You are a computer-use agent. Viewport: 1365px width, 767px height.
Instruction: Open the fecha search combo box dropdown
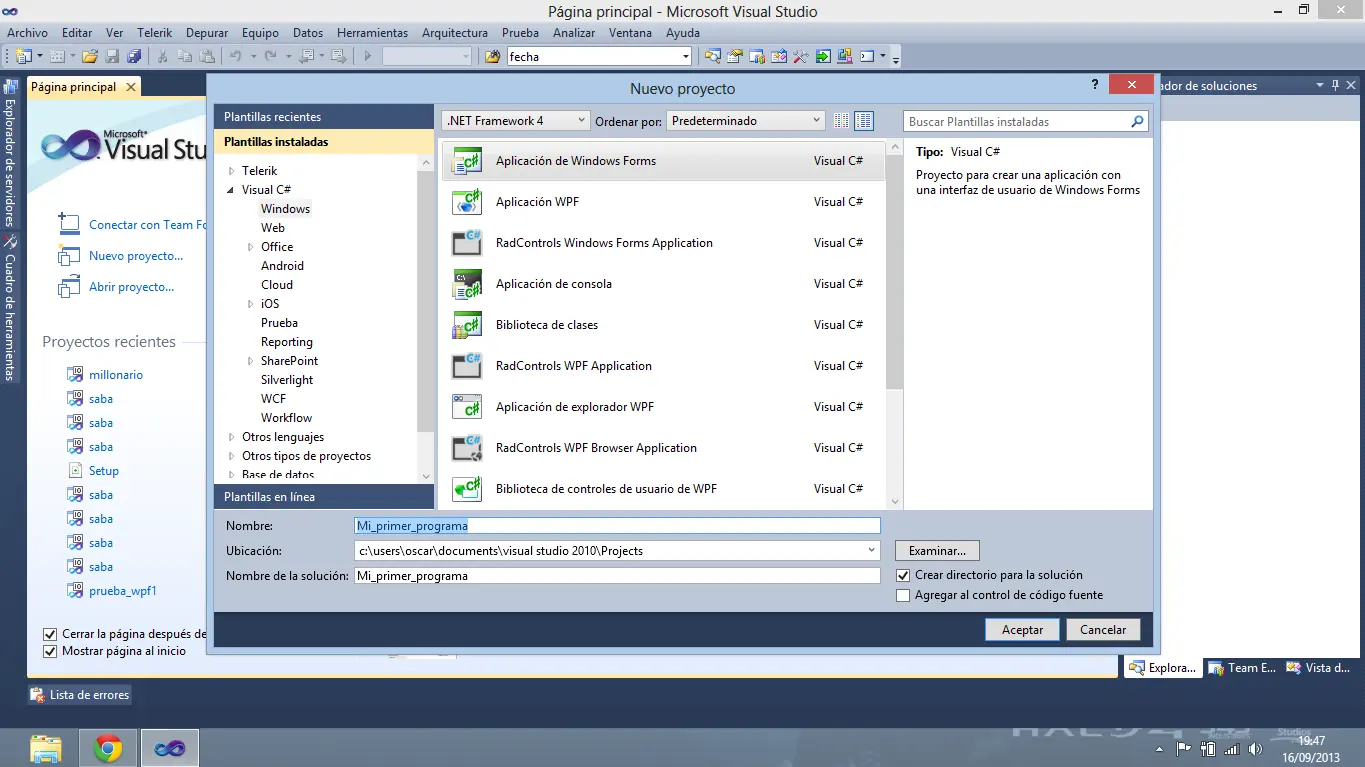[x=685, y=57]
